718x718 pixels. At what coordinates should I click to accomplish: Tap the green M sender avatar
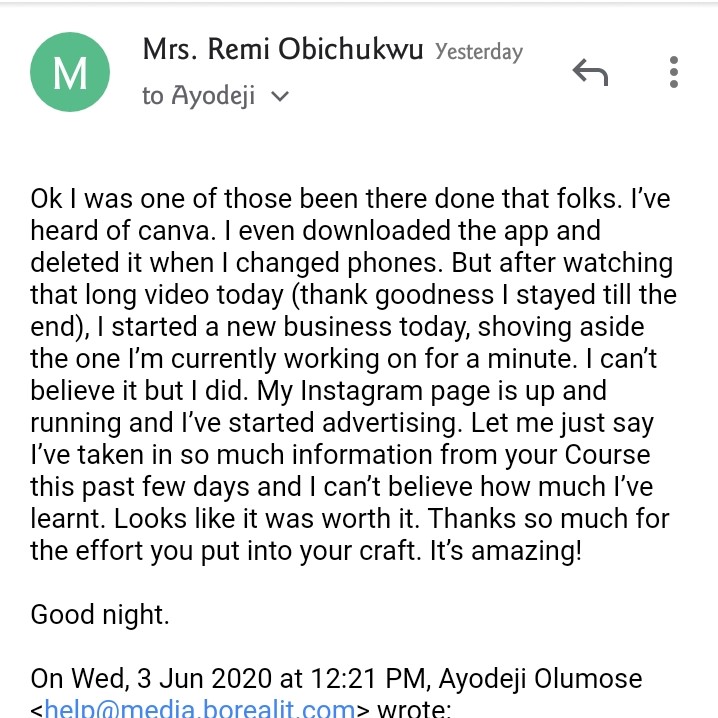pos(70,72)
